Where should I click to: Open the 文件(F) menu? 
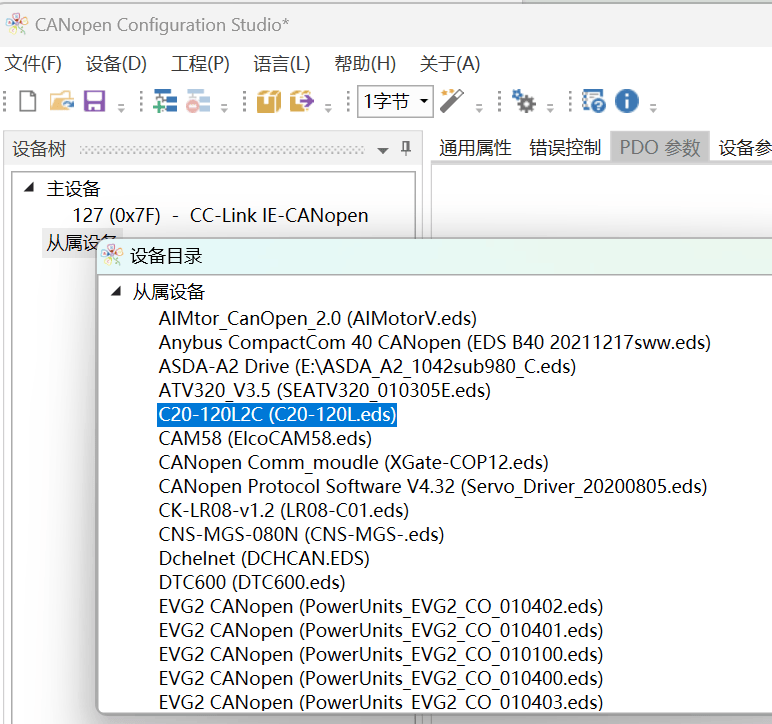coord(33,64)
